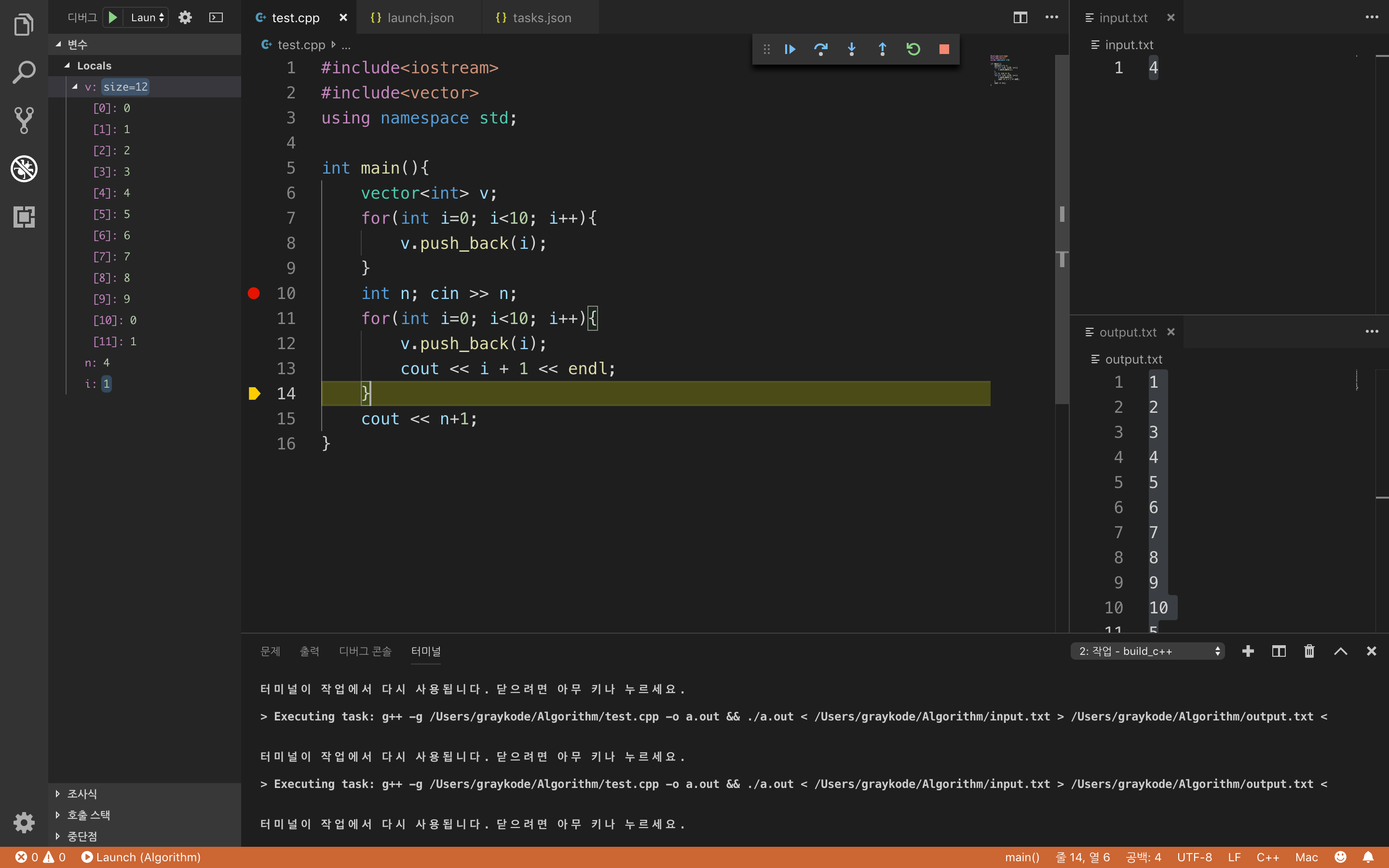Switch to the 디버그 콘솔 panel tab
The image size is (1389, 868).
click(x=365, y=651)
